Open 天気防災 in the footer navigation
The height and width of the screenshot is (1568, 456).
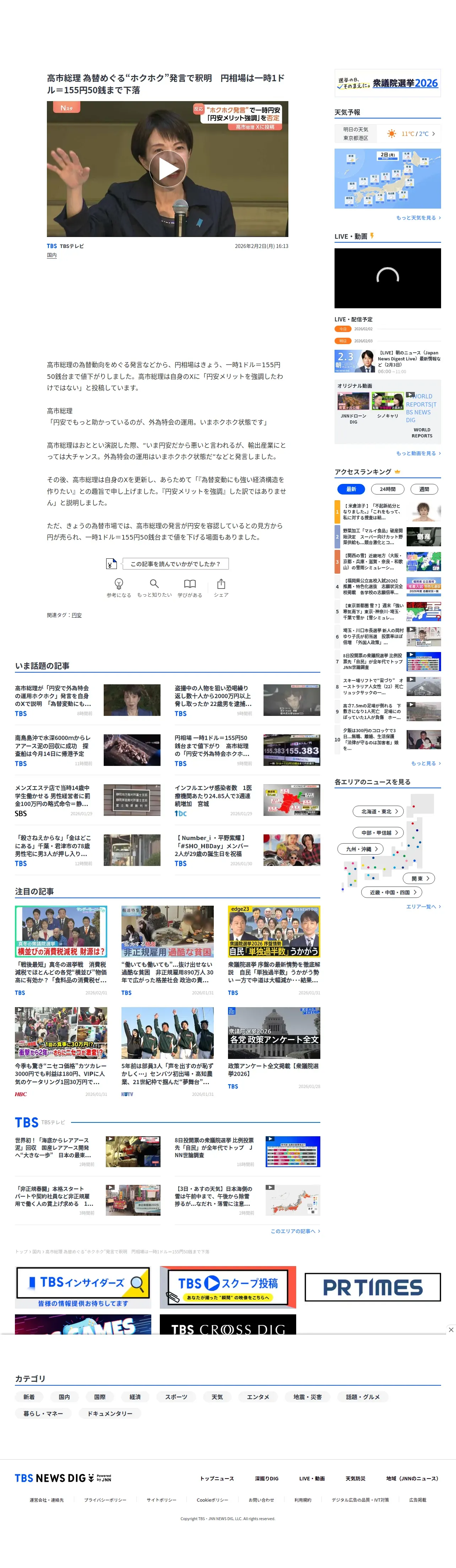[355, 1478]
